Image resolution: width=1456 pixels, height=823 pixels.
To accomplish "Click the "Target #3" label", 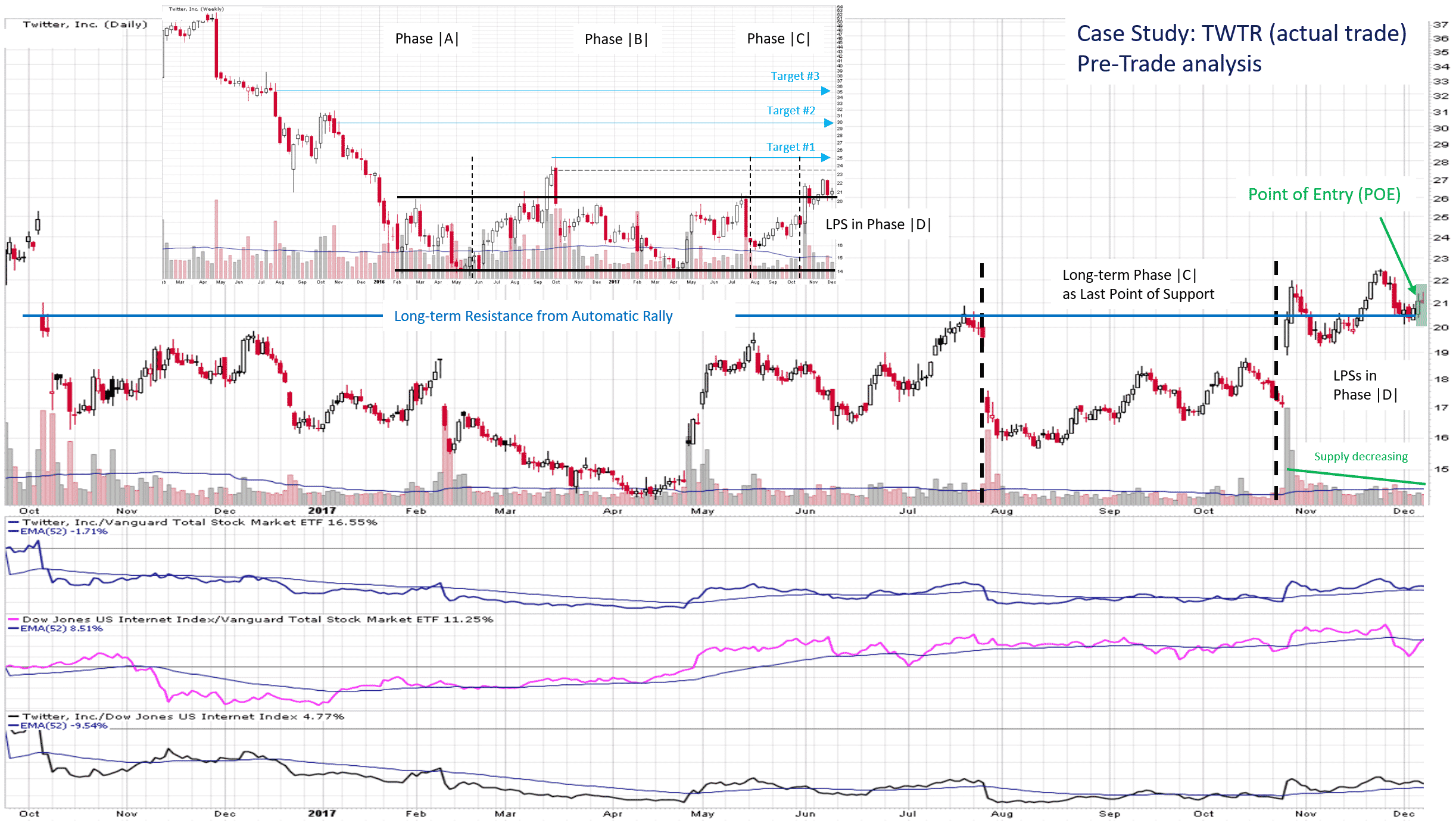I will coord(795,76).
